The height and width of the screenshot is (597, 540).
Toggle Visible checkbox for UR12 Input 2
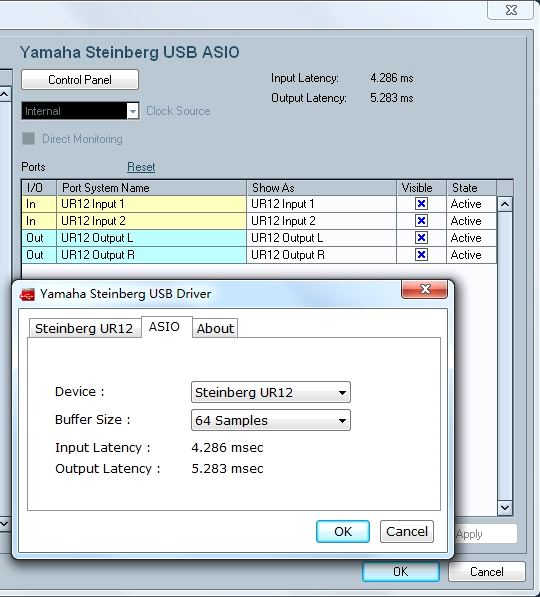click(421, 221)
